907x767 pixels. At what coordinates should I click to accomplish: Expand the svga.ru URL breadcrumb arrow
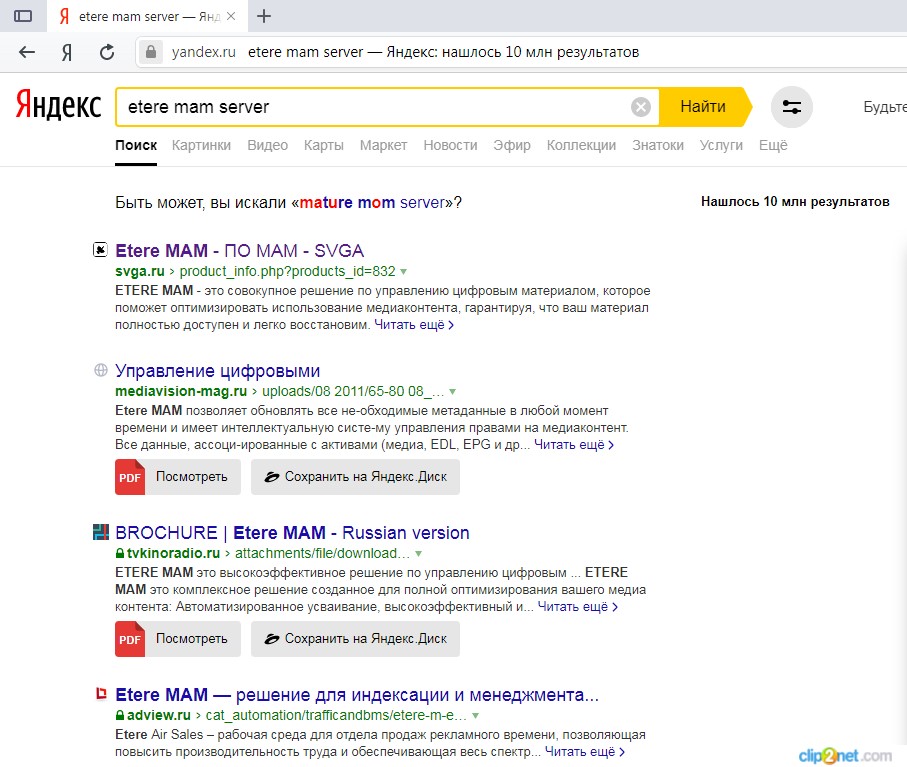432,271
